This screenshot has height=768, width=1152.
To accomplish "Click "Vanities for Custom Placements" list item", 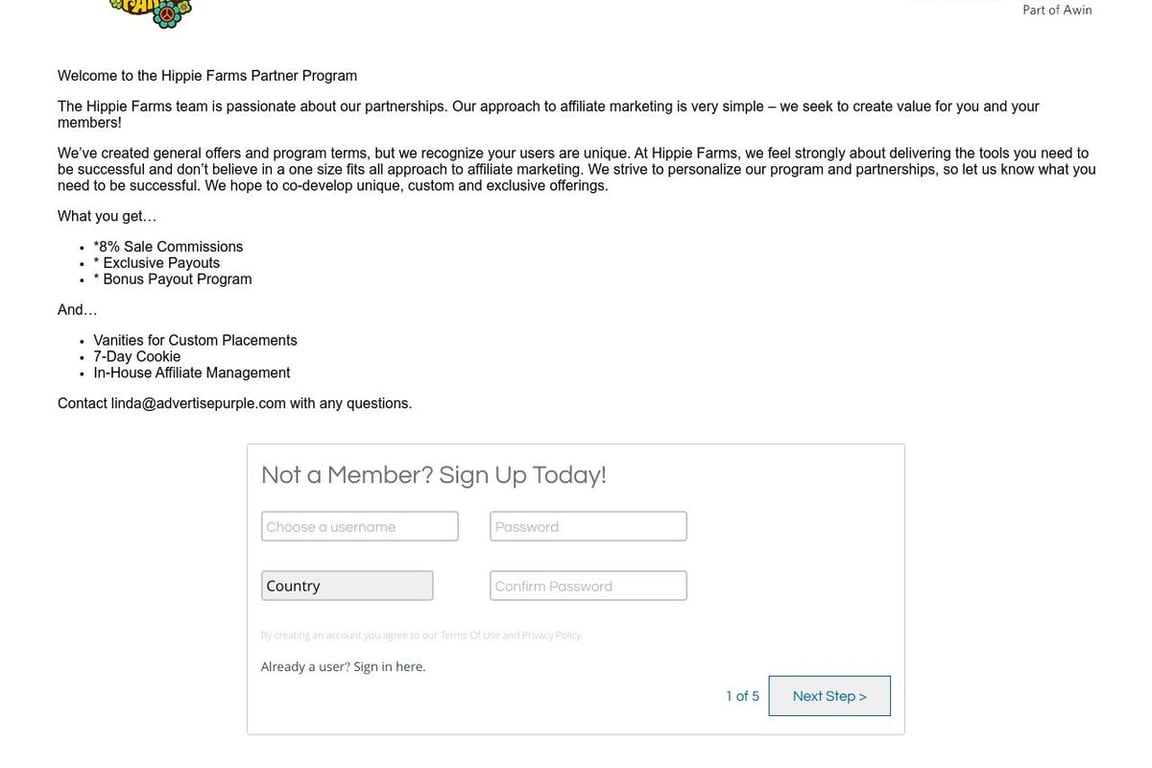I will 195,341.
